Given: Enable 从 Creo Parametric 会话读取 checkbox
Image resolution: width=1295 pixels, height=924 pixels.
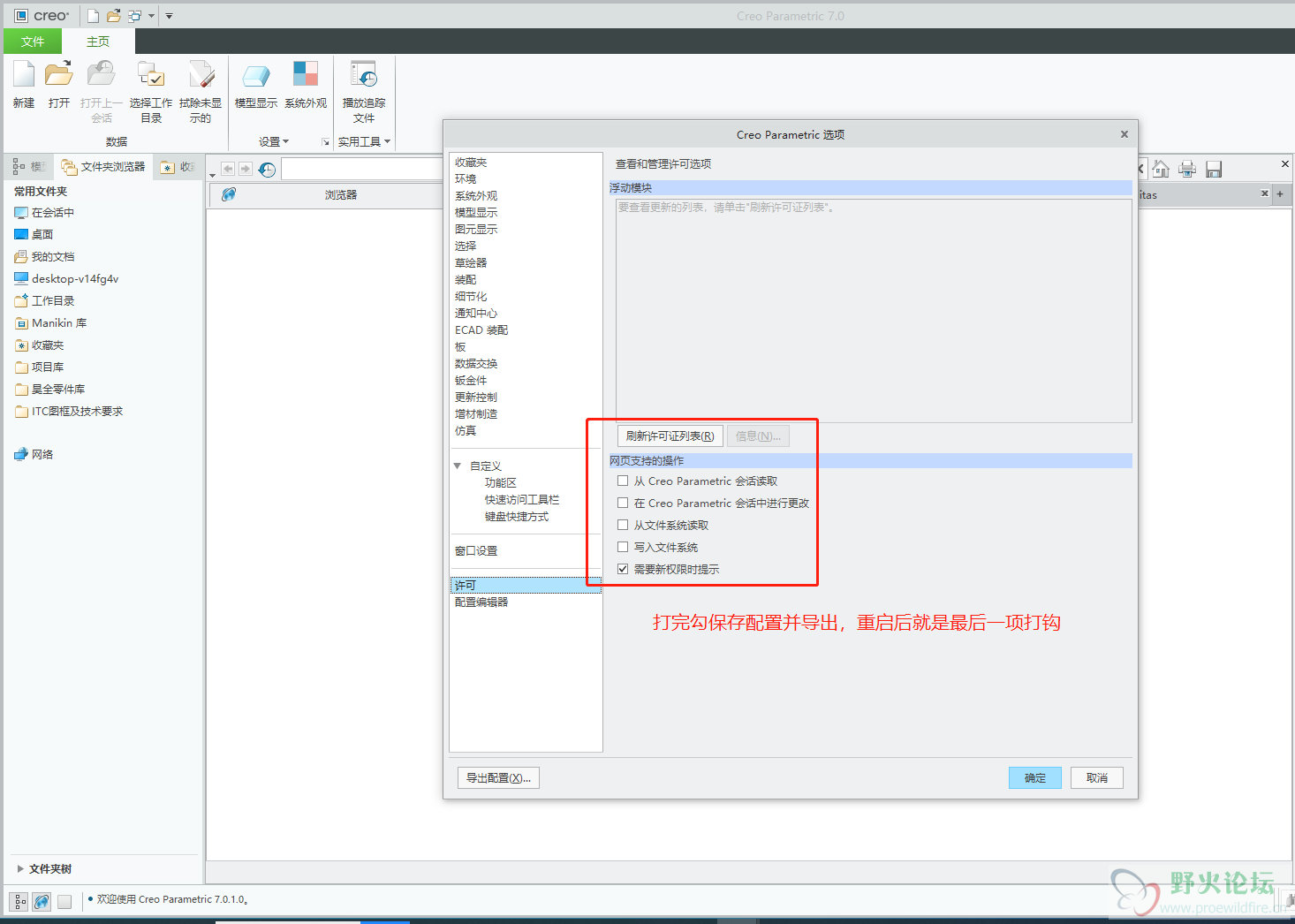Looking at the screenshot, I should tap(623, 481).
